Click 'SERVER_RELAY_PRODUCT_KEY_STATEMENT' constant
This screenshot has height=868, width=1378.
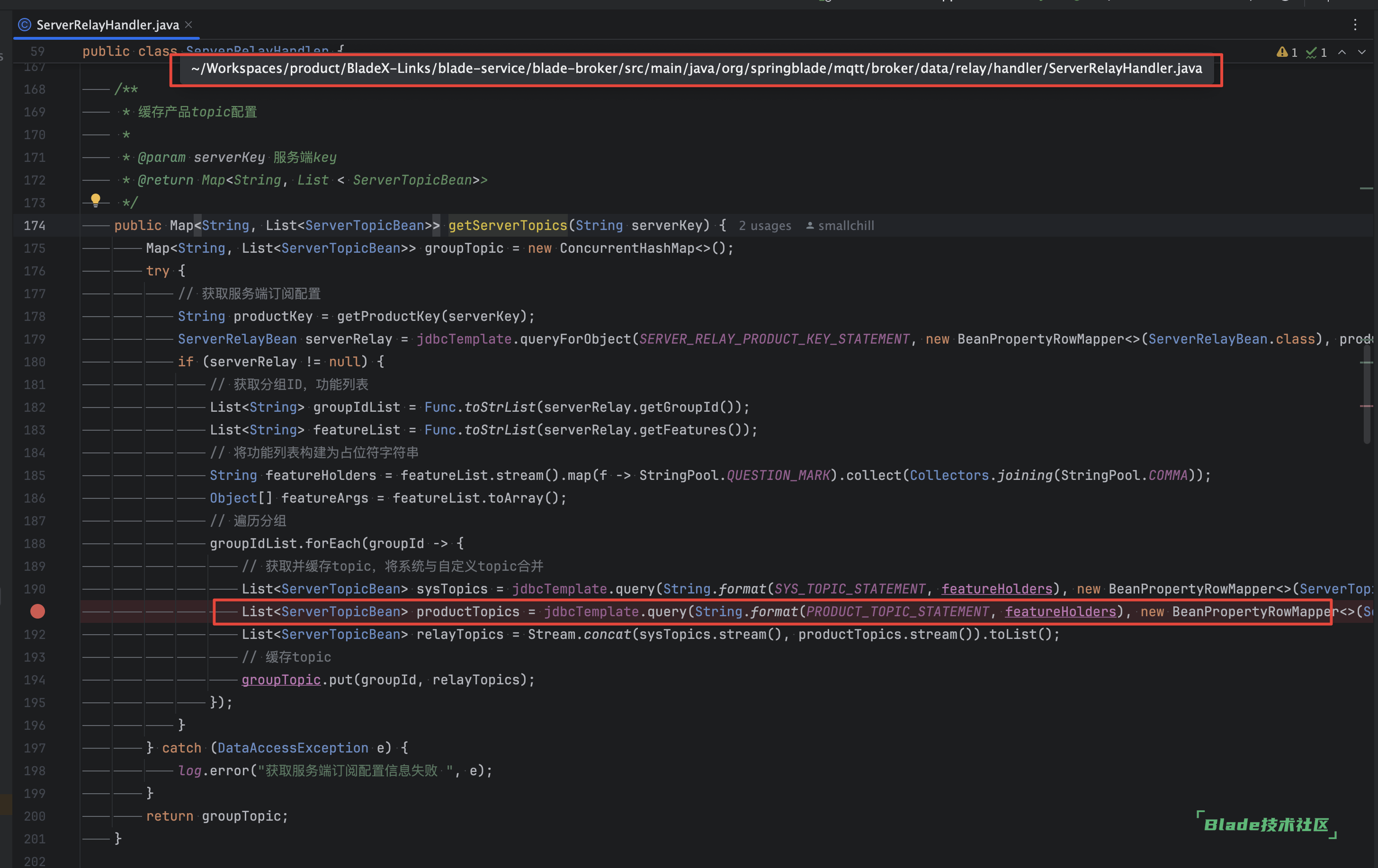click(774, 339)
